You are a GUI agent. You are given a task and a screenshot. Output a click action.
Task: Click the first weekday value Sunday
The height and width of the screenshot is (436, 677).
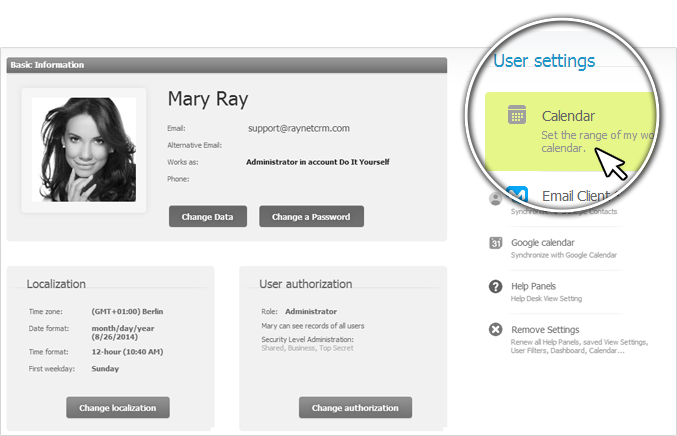click(105, 369)
